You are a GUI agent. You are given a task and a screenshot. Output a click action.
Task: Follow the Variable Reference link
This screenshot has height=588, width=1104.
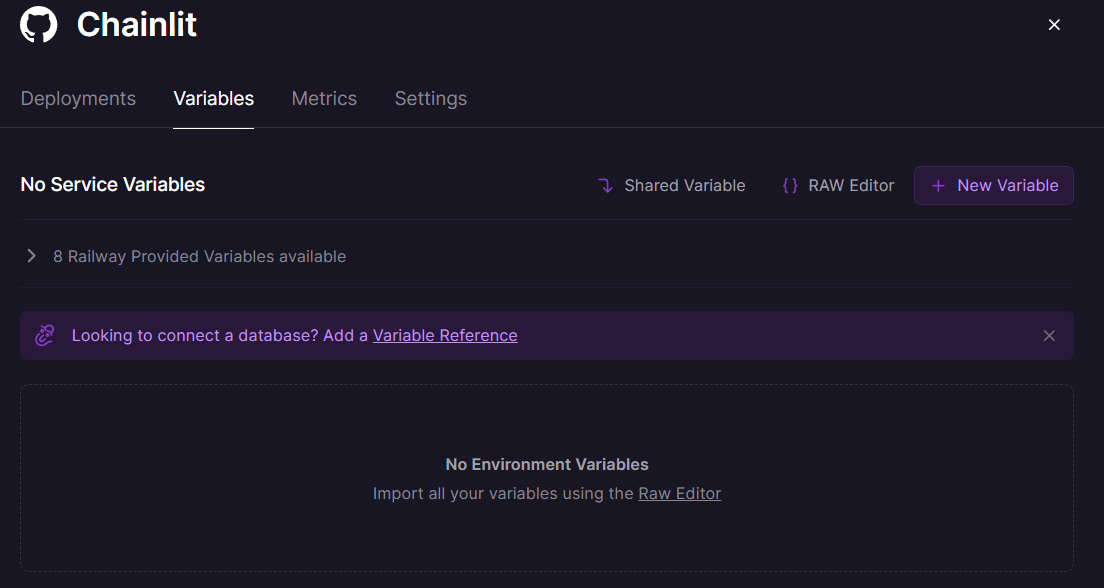(x=445, y=335)
